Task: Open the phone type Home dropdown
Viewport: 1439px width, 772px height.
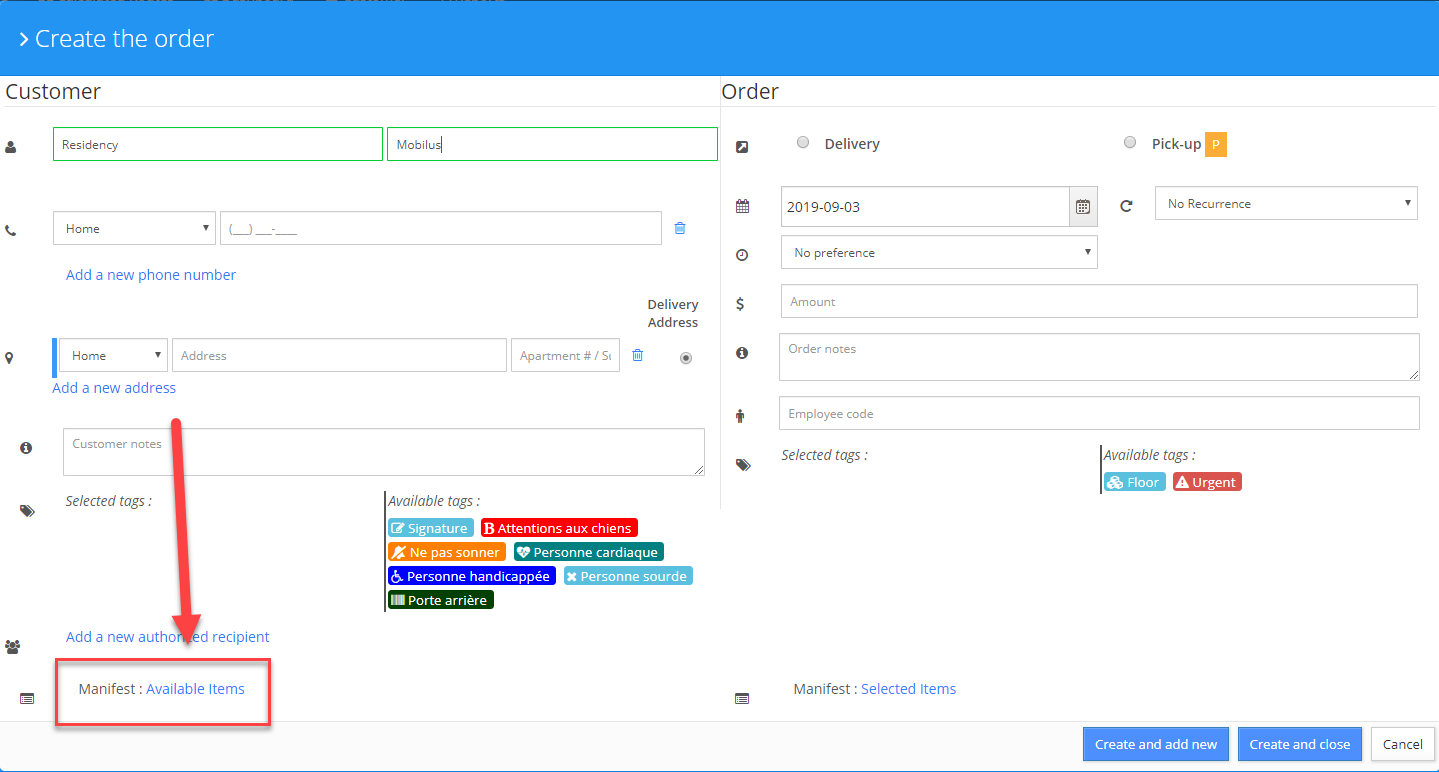Action: click(x=134, y=228)
